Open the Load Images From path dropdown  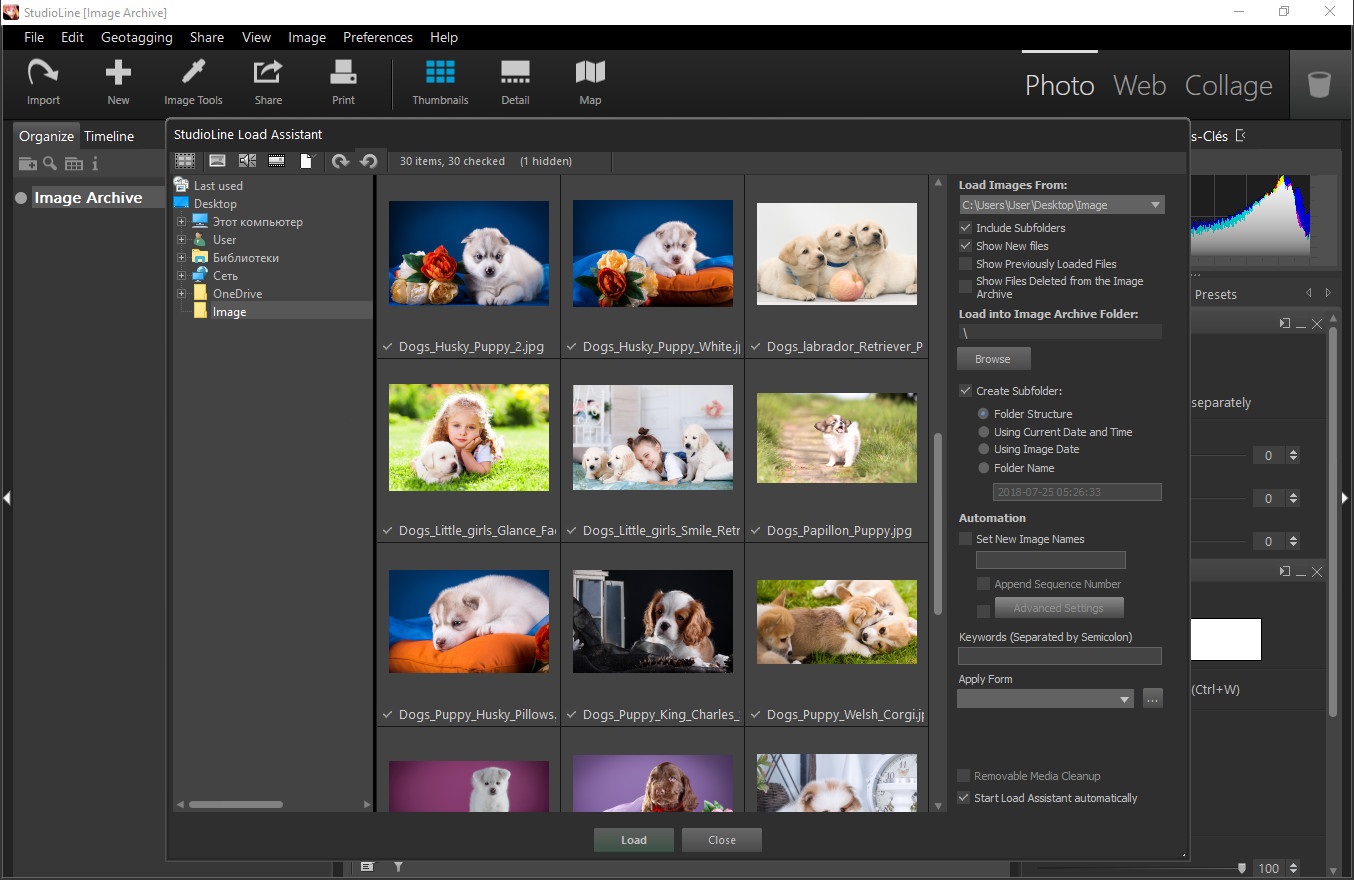click(1155, 205)
